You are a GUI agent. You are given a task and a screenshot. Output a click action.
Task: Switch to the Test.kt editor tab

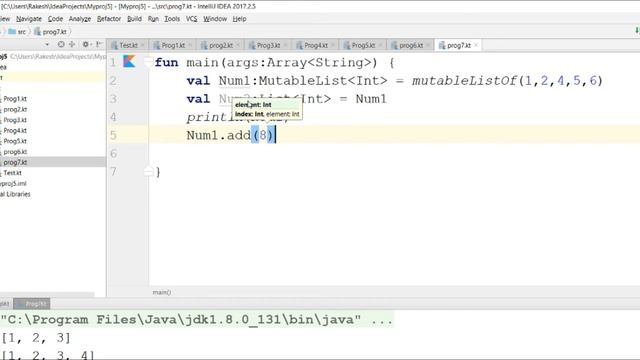click(x=128, y=45)
